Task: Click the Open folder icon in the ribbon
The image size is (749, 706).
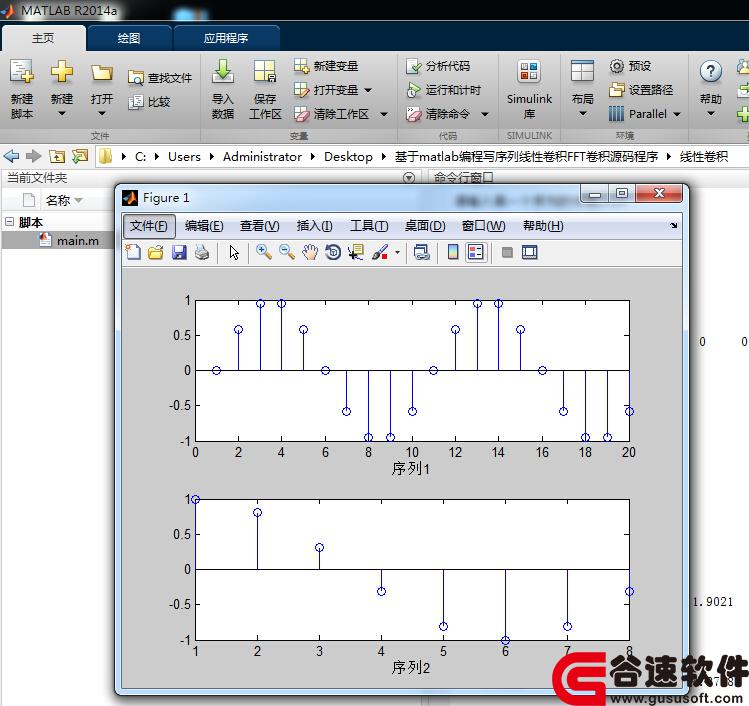Action: [102, 73]
